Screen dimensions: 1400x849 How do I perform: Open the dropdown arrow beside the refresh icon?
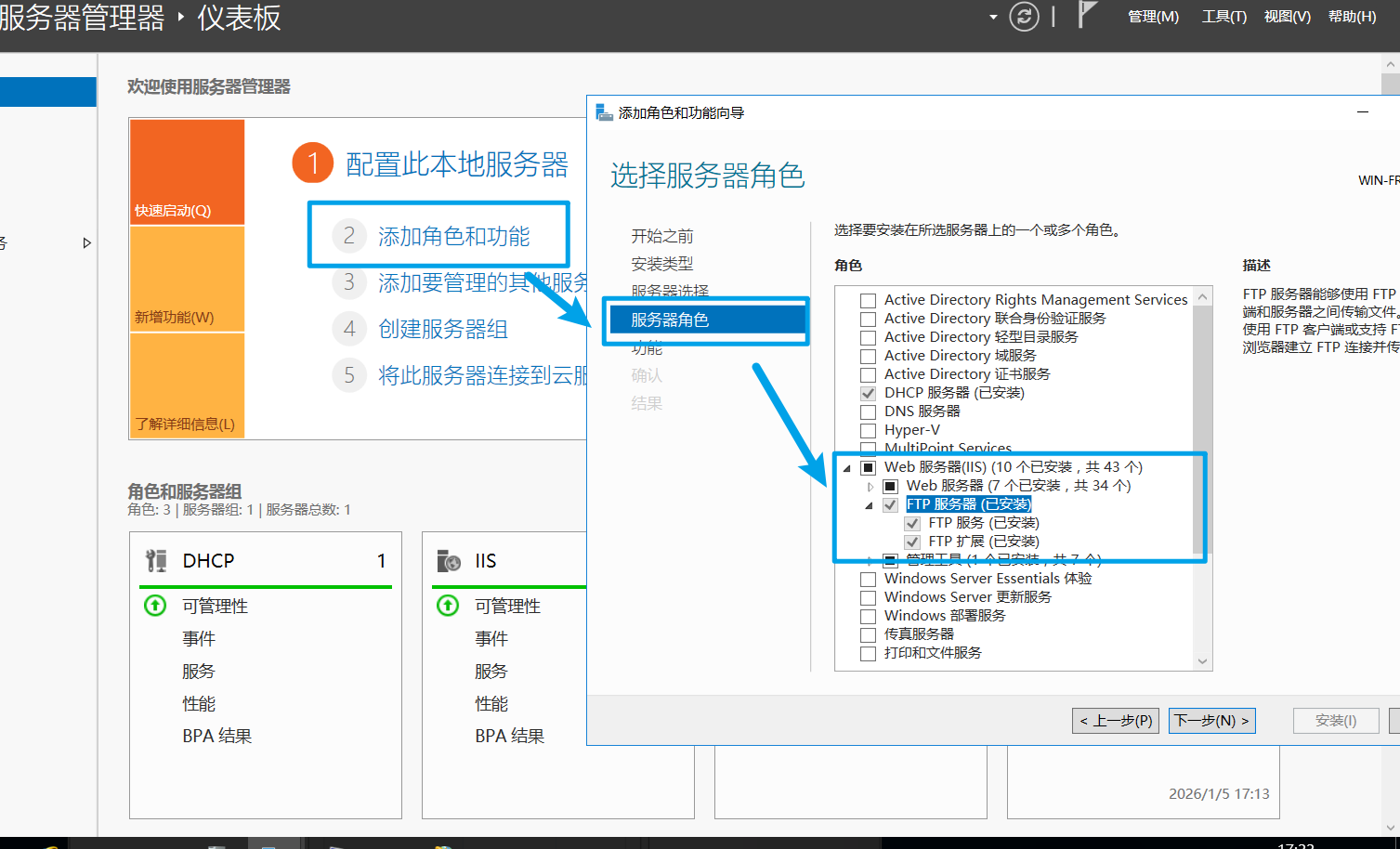click(x=992, y=17)
